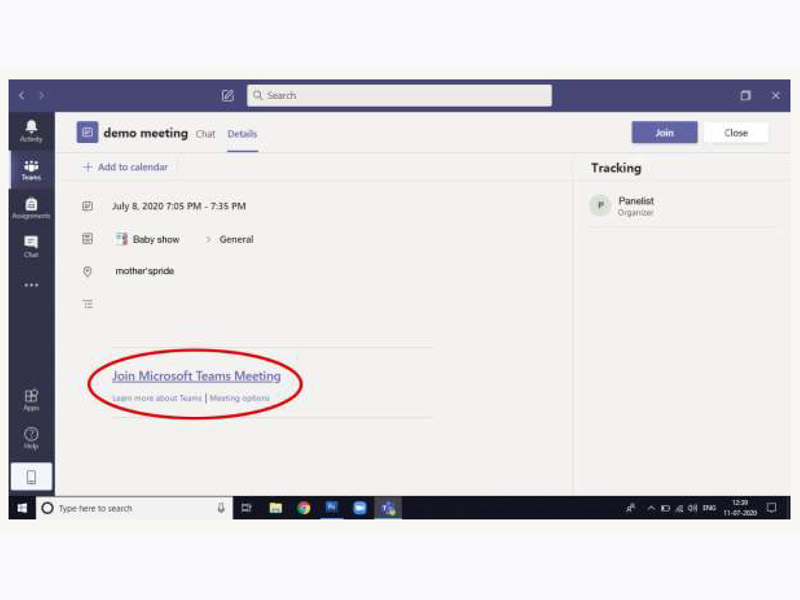Click the Baby show team name

(x=156, y=239)
